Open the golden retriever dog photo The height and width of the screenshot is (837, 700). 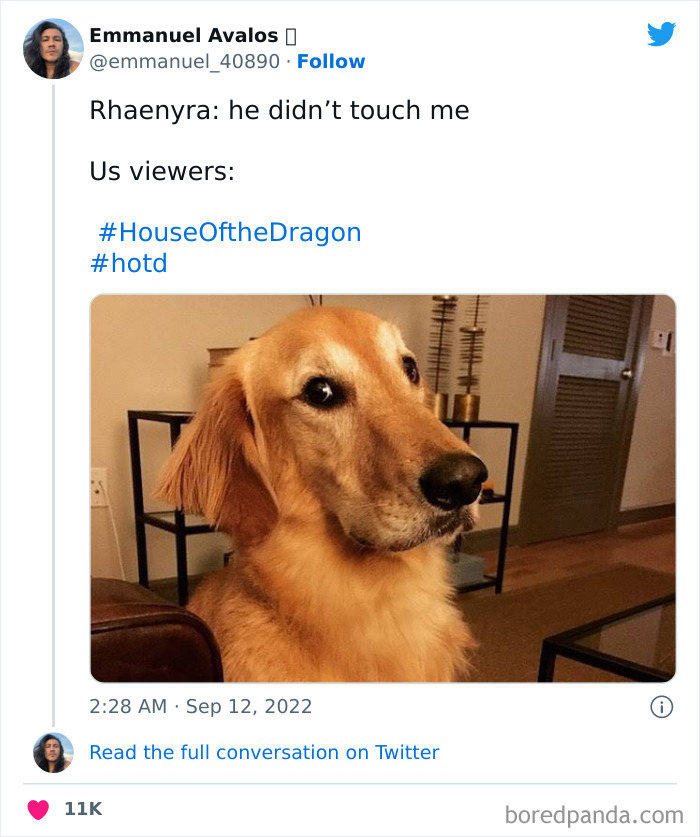383,485
